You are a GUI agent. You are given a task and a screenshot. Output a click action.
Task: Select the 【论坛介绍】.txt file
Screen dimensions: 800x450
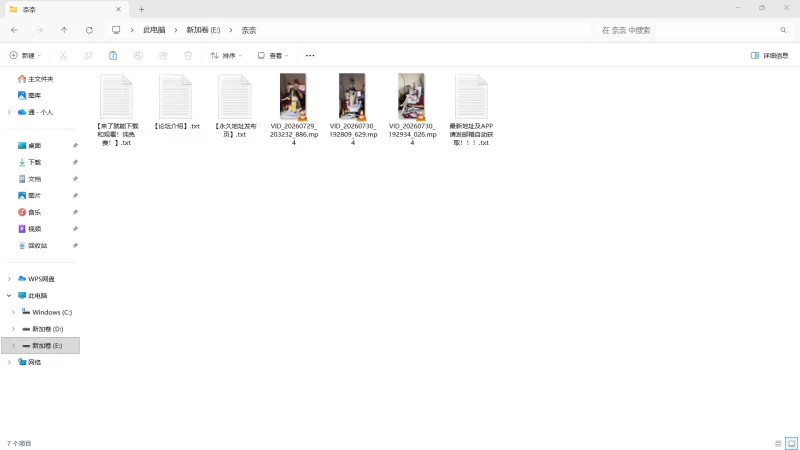[x=176, y=102]
